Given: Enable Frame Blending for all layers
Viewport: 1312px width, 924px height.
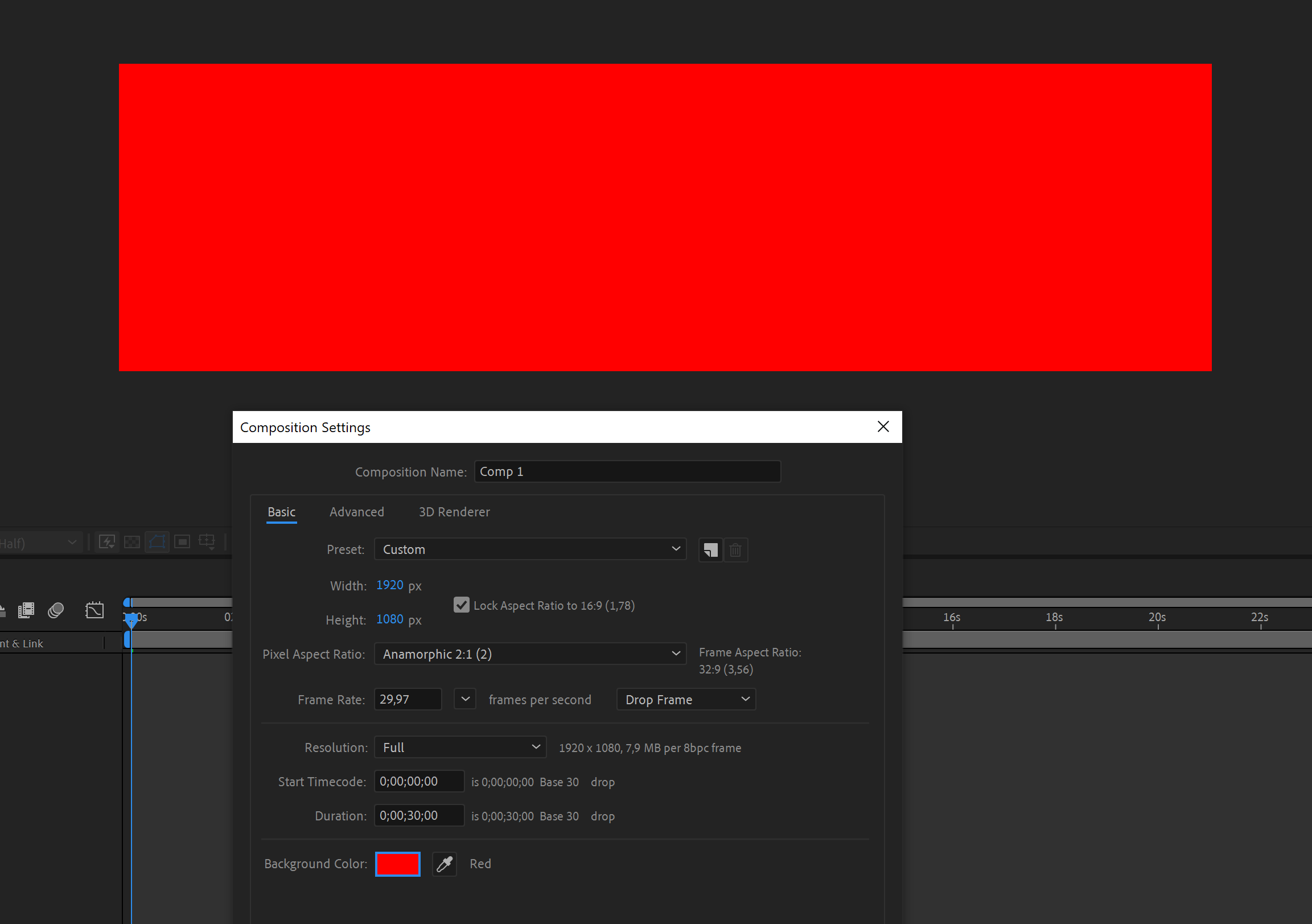Looking at the screenshot, I should pos(26,610).
